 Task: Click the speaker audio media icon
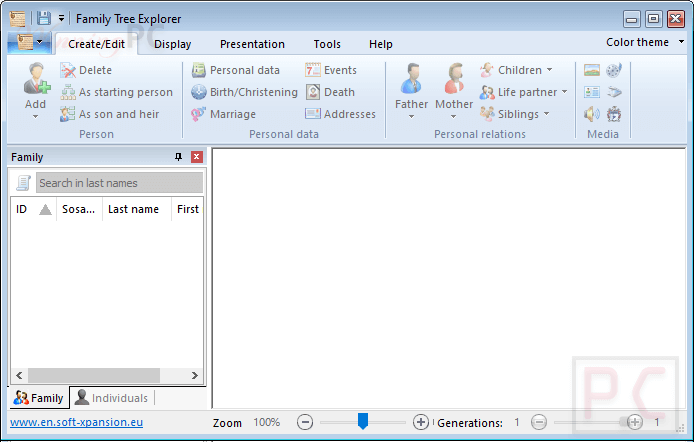pos(592,114)
